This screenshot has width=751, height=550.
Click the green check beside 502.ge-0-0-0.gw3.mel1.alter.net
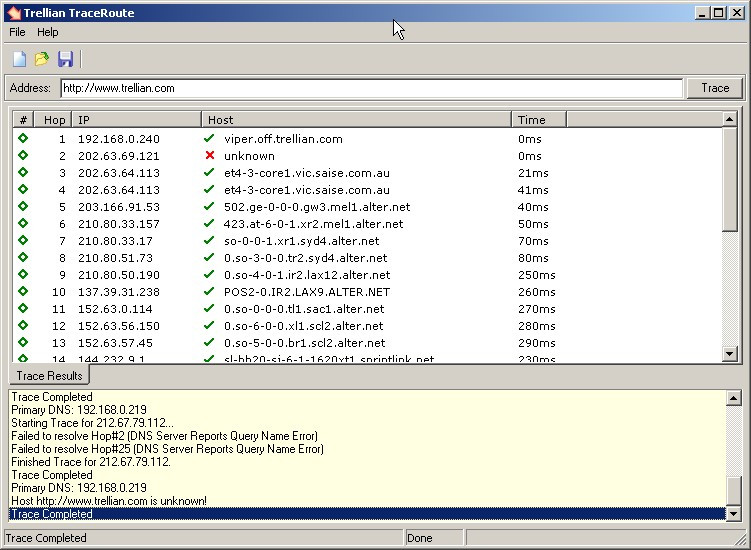[209, 206]
